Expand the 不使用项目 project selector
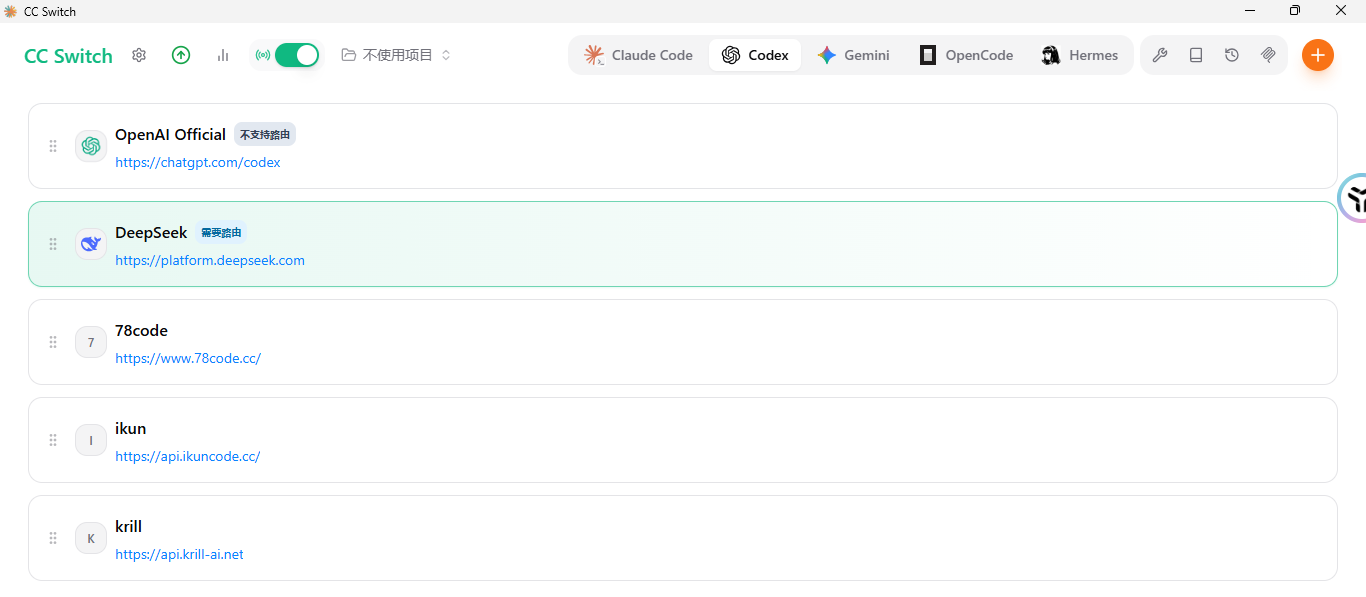1366x597 pixels. pos(396,55)
